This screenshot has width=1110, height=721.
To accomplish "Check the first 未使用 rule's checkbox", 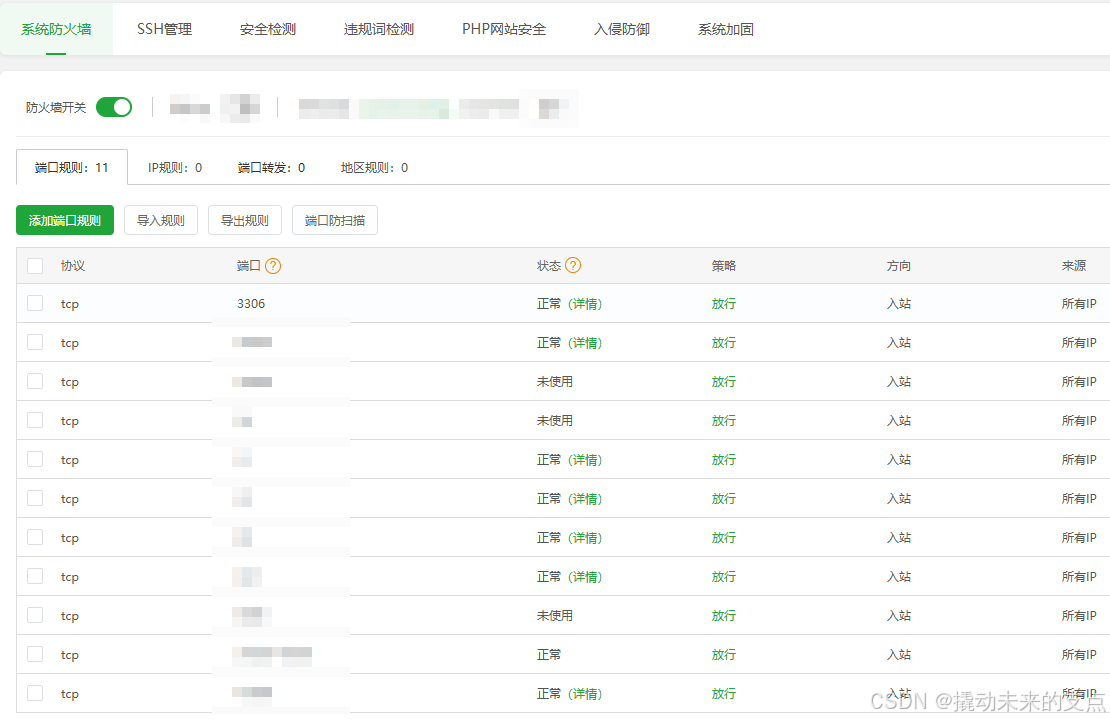I will (x=35, y=381).
